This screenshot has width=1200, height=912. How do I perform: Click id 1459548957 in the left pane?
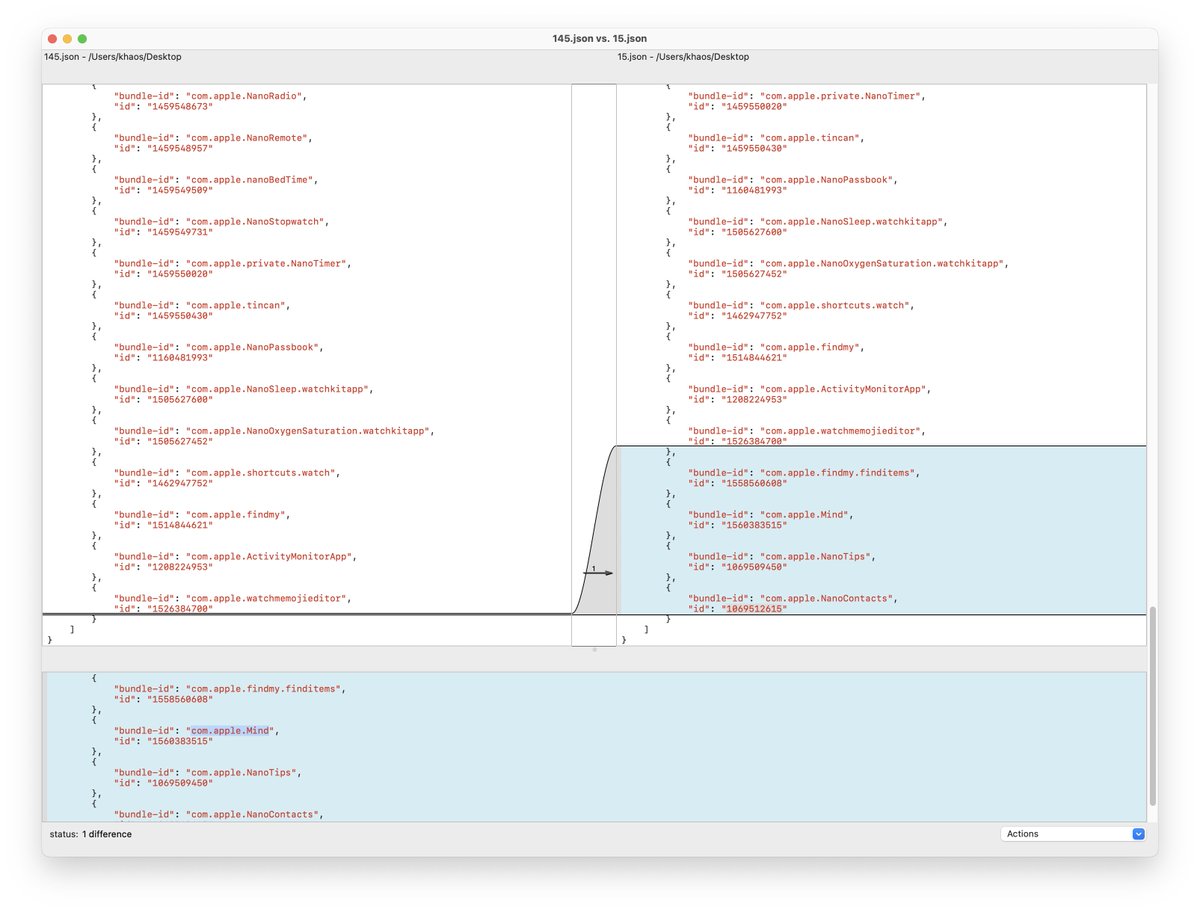tap(180, 148)
